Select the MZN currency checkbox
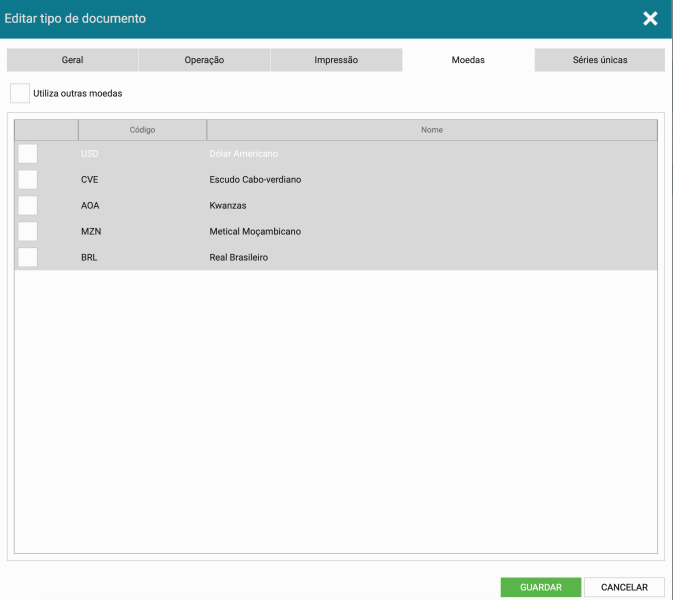 point(28,232)
